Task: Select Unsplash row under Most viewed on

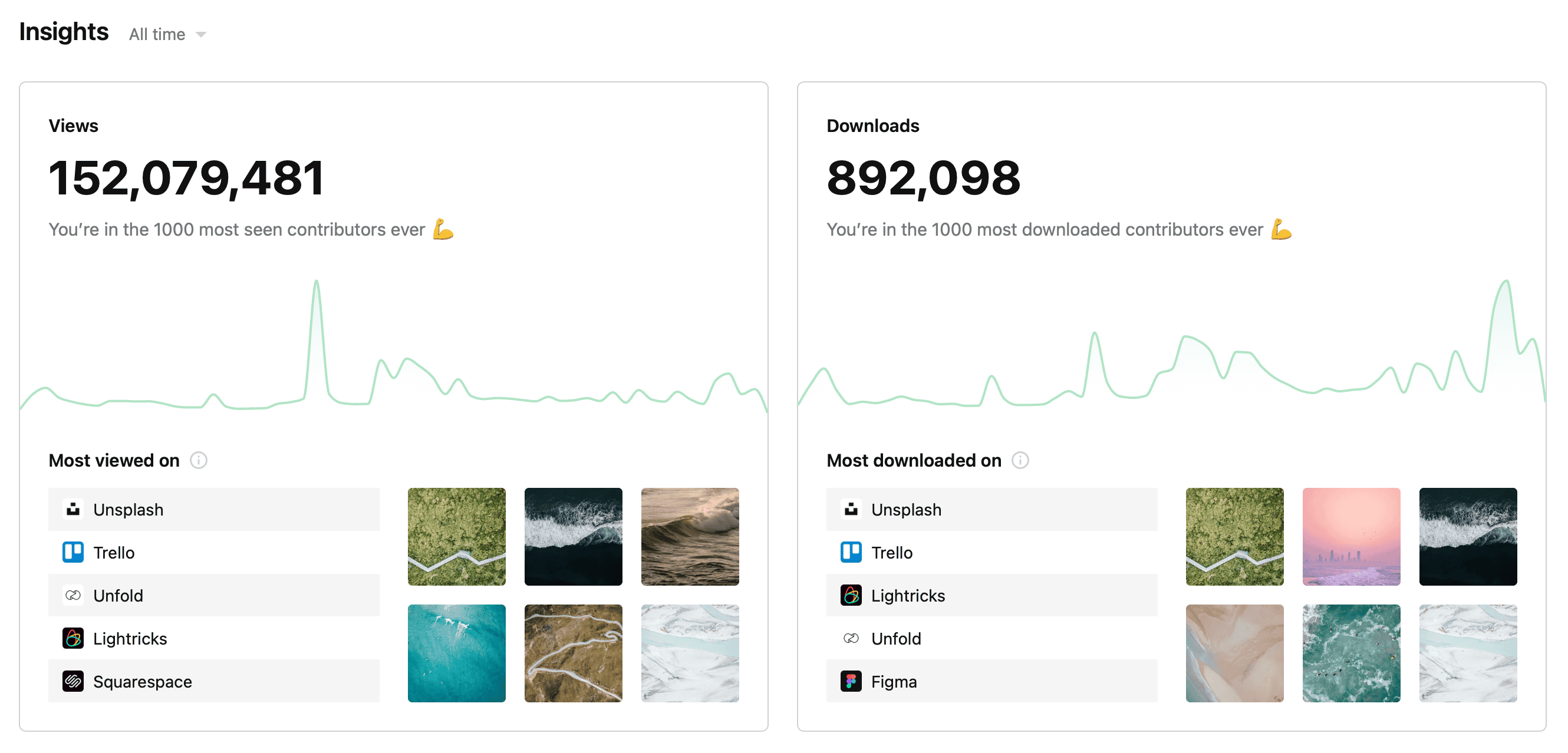Action: (213, 509)
